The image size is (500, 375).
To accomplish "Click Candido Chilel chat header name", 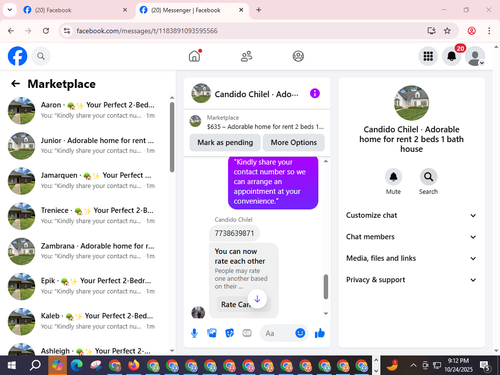I will pyautogui.click(x=256, y=94).
